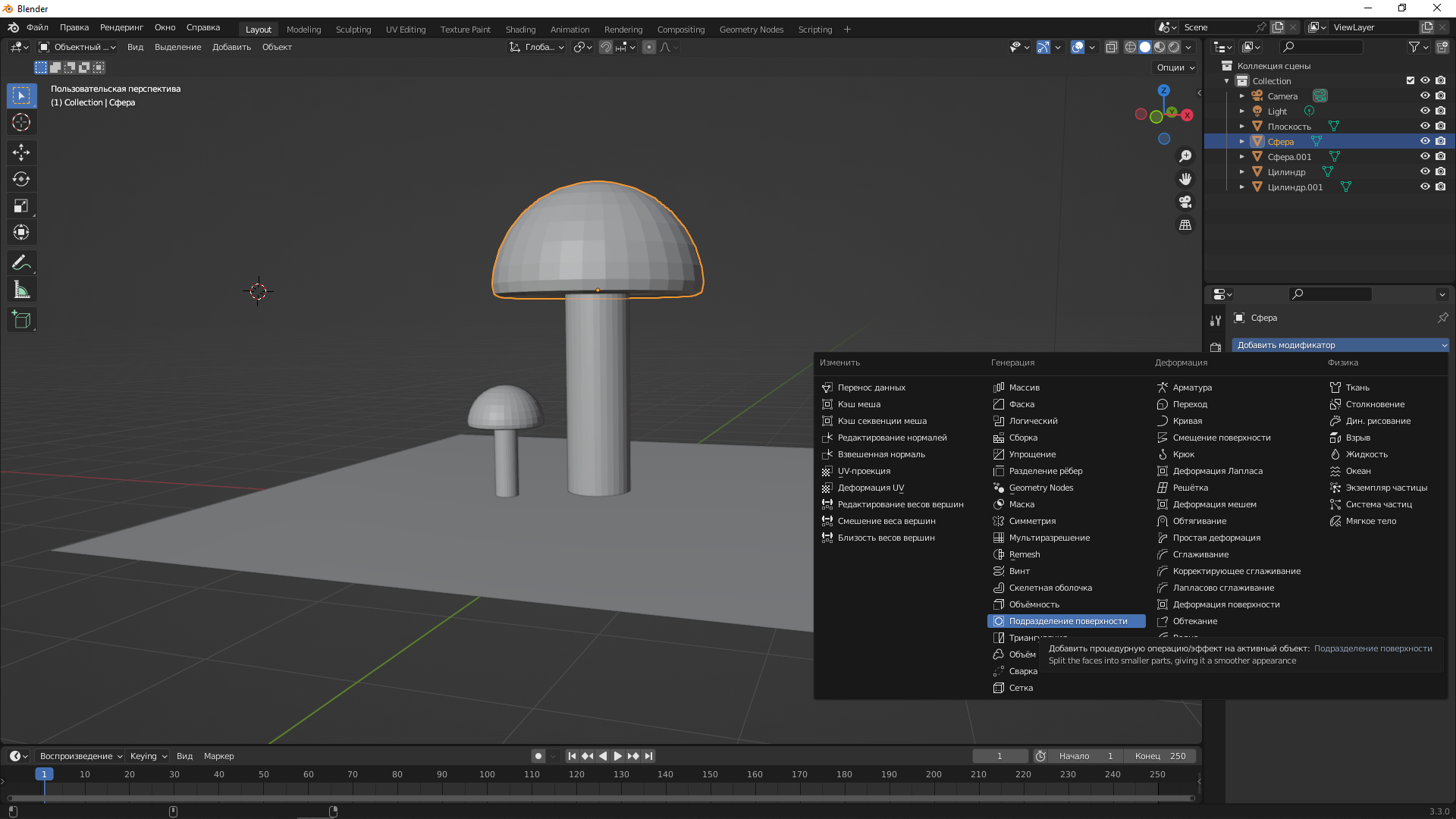This screenshot has height=819, width=1456.
Task: Toggle auto keying record button
Action: pyautogui.click(x=538, y=756)
